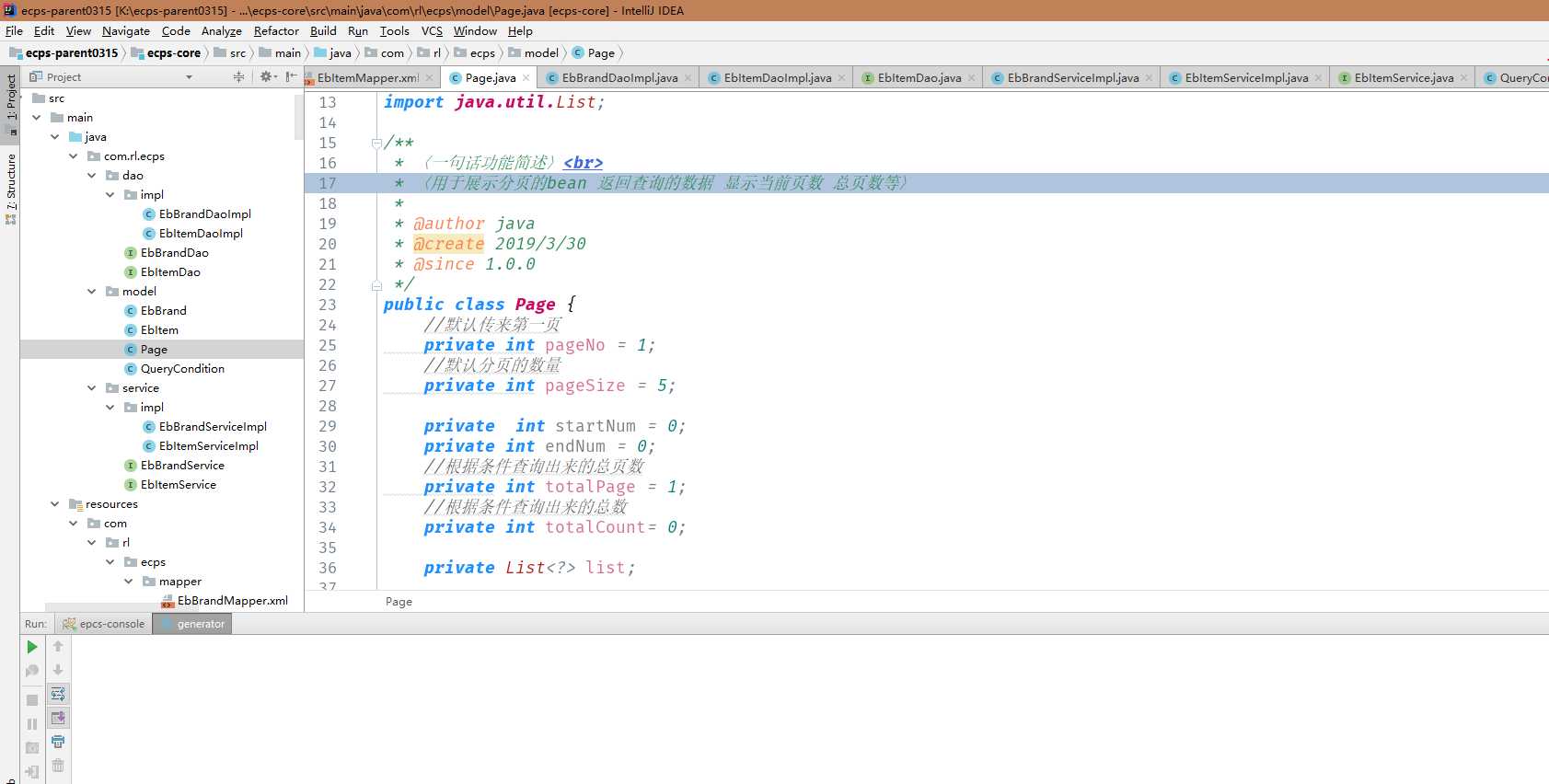
Task: Click the green Rerun button in Run panel
Action: click(32, 647)
